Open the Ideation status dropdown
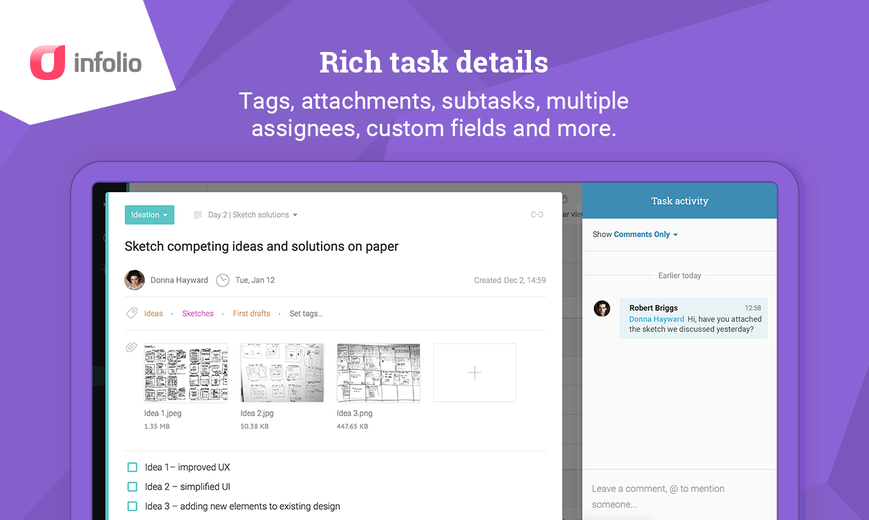Screen dimensions: 869x520 [149, 215]
